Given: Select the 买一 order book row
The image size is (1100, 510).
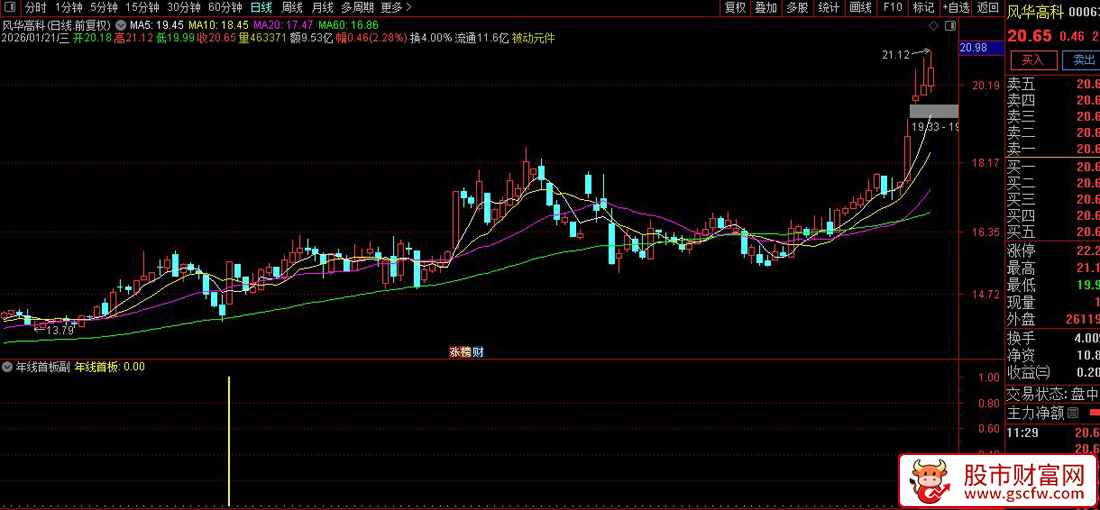Looking at the screenshot, I should pyautogui.click(x=1053, y=166).
